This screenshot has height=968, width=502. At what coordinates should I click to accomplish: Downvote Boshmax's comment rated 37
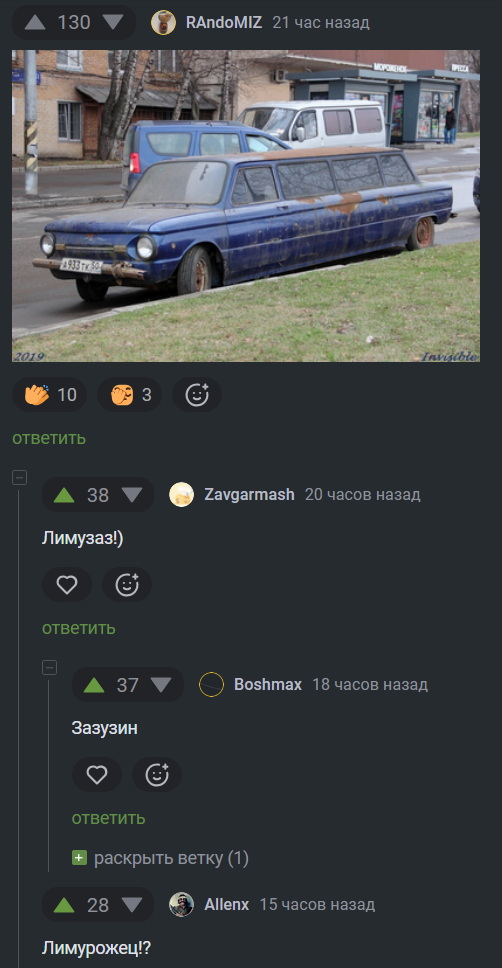click(x=161, y=685)
